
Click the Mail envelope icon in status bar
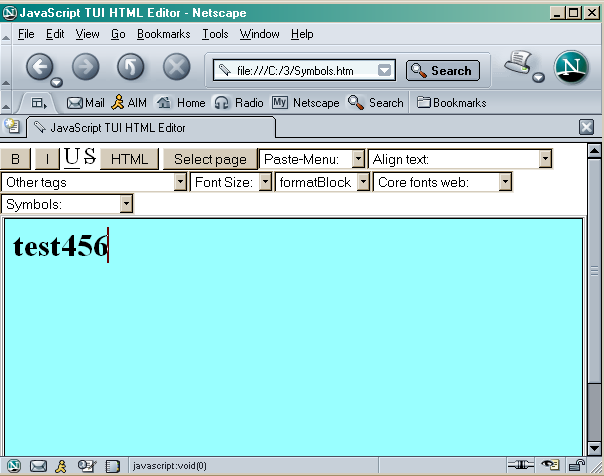click(38, 466)
